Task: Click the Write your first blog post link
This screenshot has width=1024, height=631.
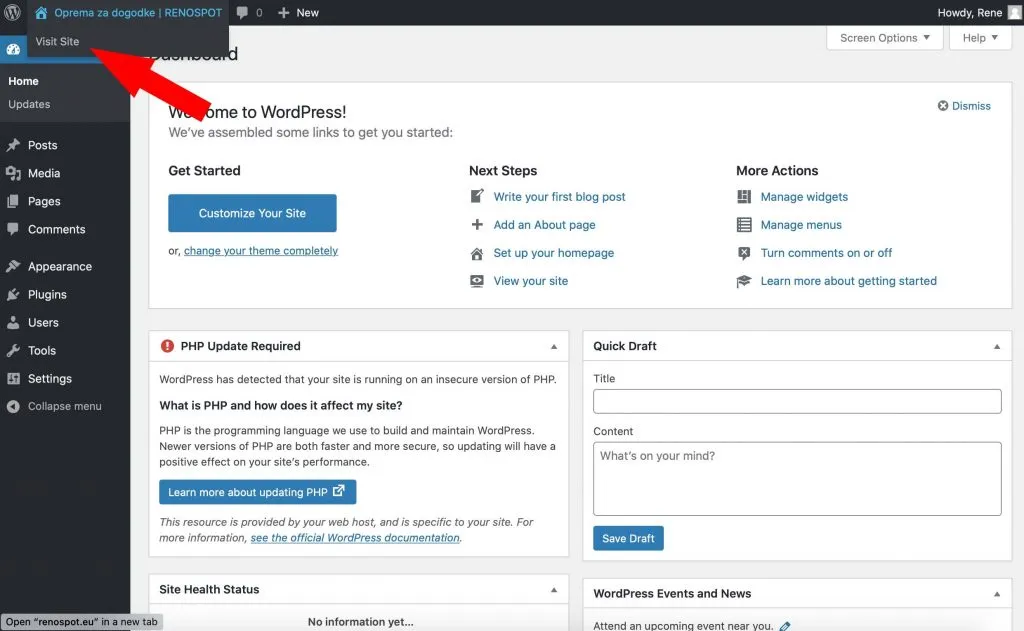Action: (x=559, y=197)
